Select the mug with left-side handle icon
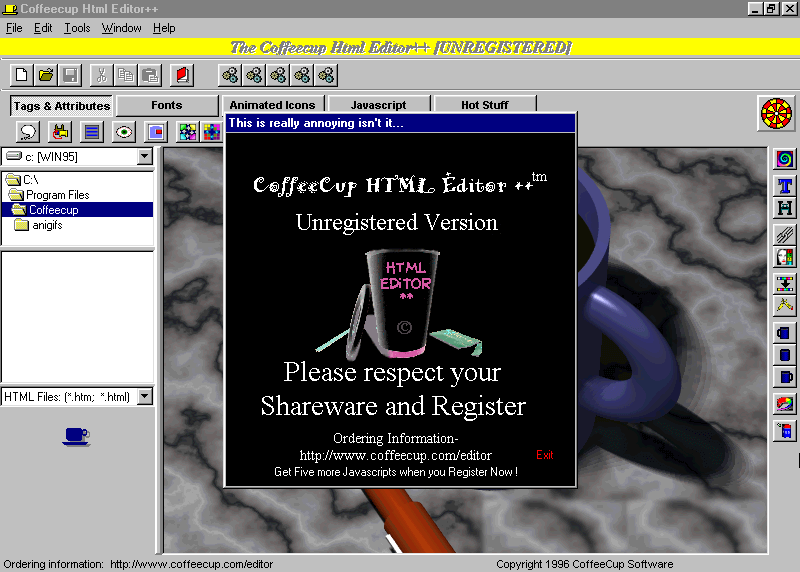This screenshot has height=572, width=800. pyautogui.click(x=785, y=333)
